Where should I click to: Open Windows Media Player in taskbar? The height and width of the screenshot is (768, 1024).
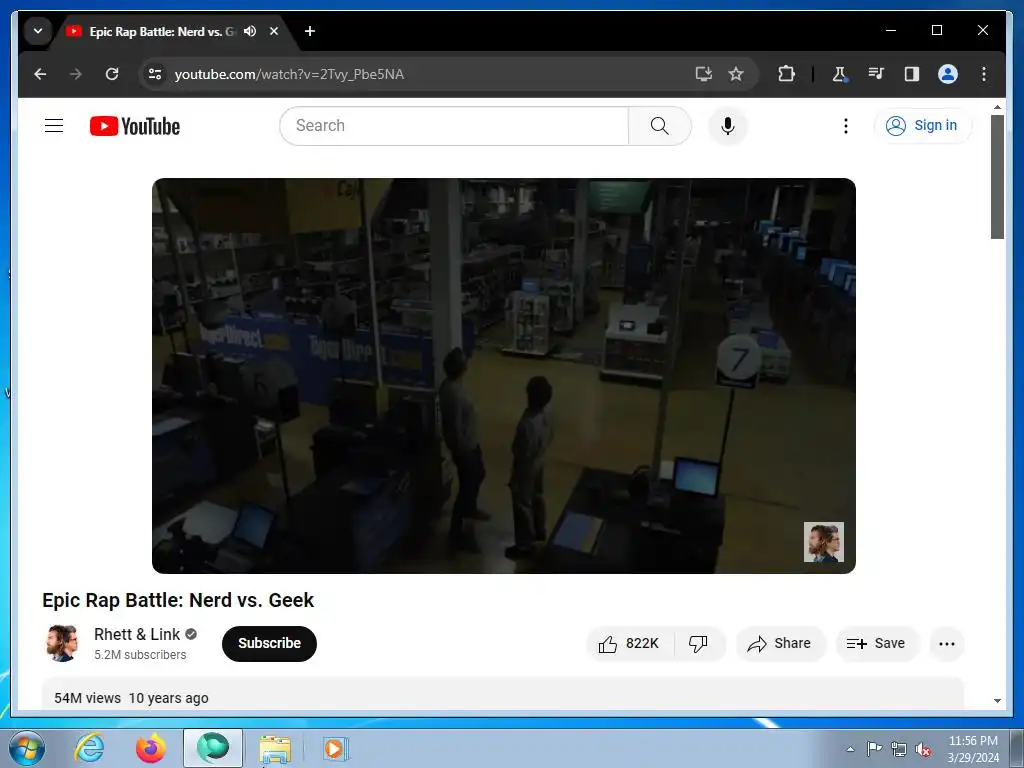(x=336, y=749)
